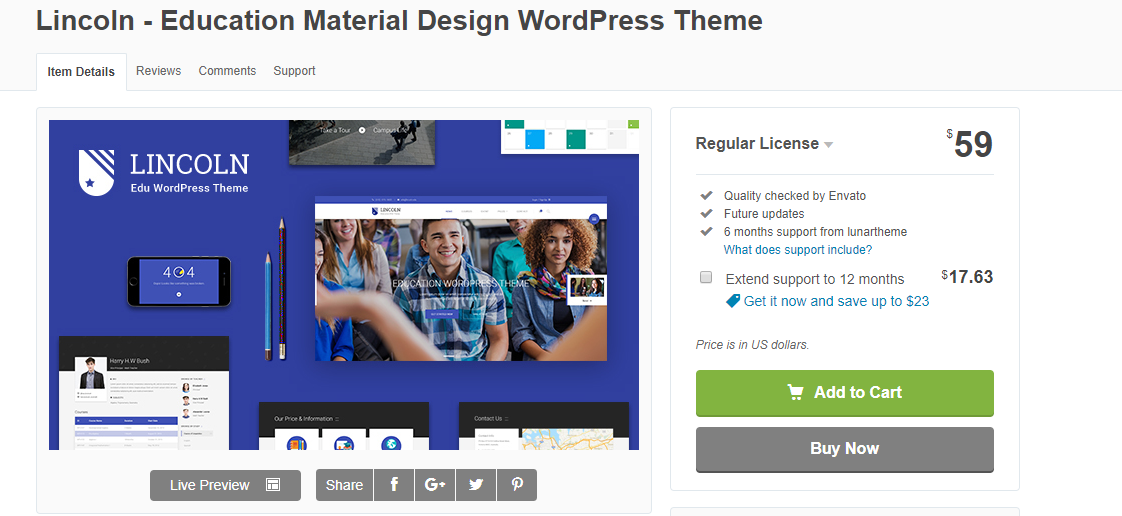1122x516 pixels.
Task: Open the Support tab
Action: [x=294, y=71]
